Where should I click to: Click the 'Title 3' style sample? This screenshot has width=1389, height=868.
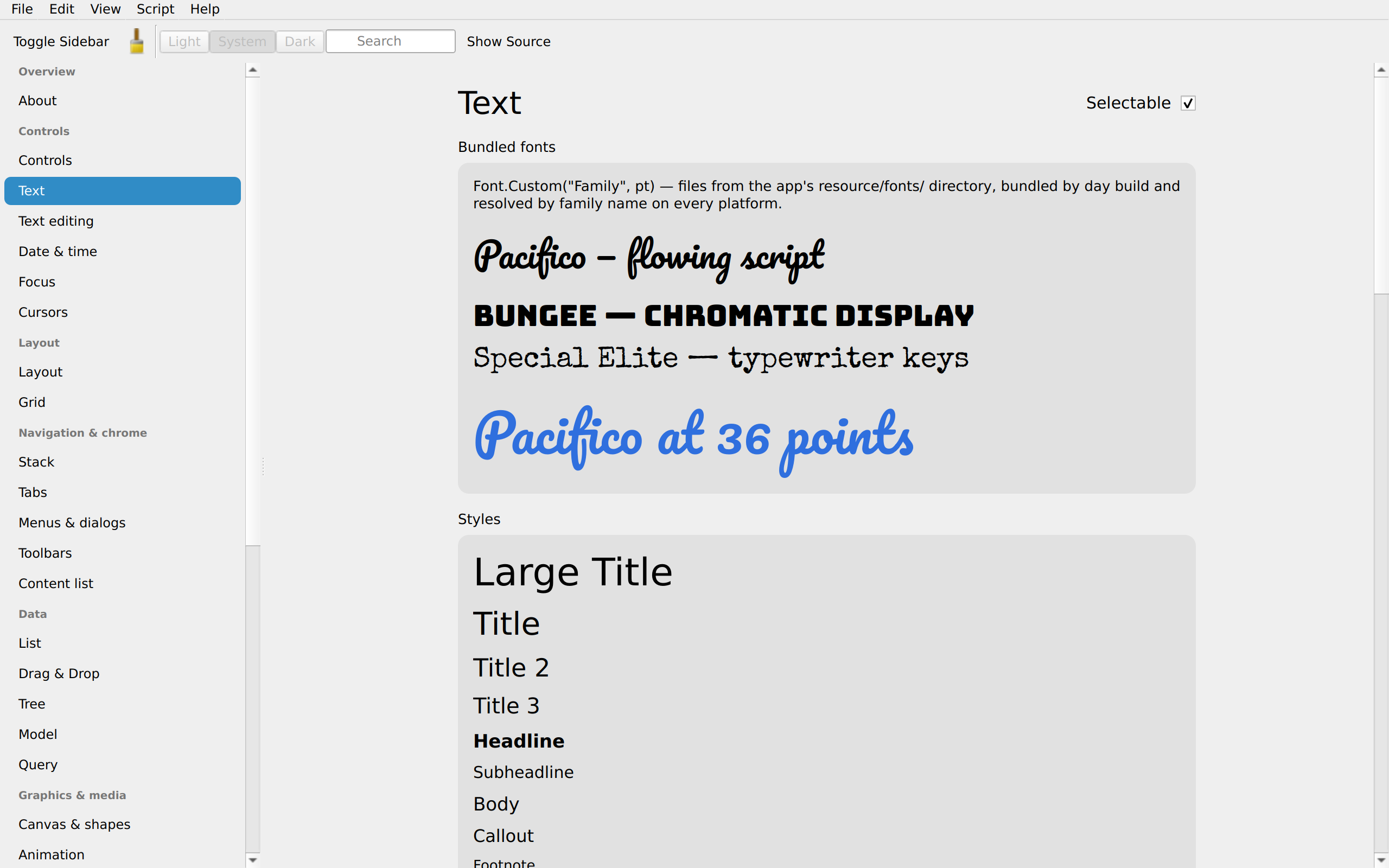click(x=506, y=706)
